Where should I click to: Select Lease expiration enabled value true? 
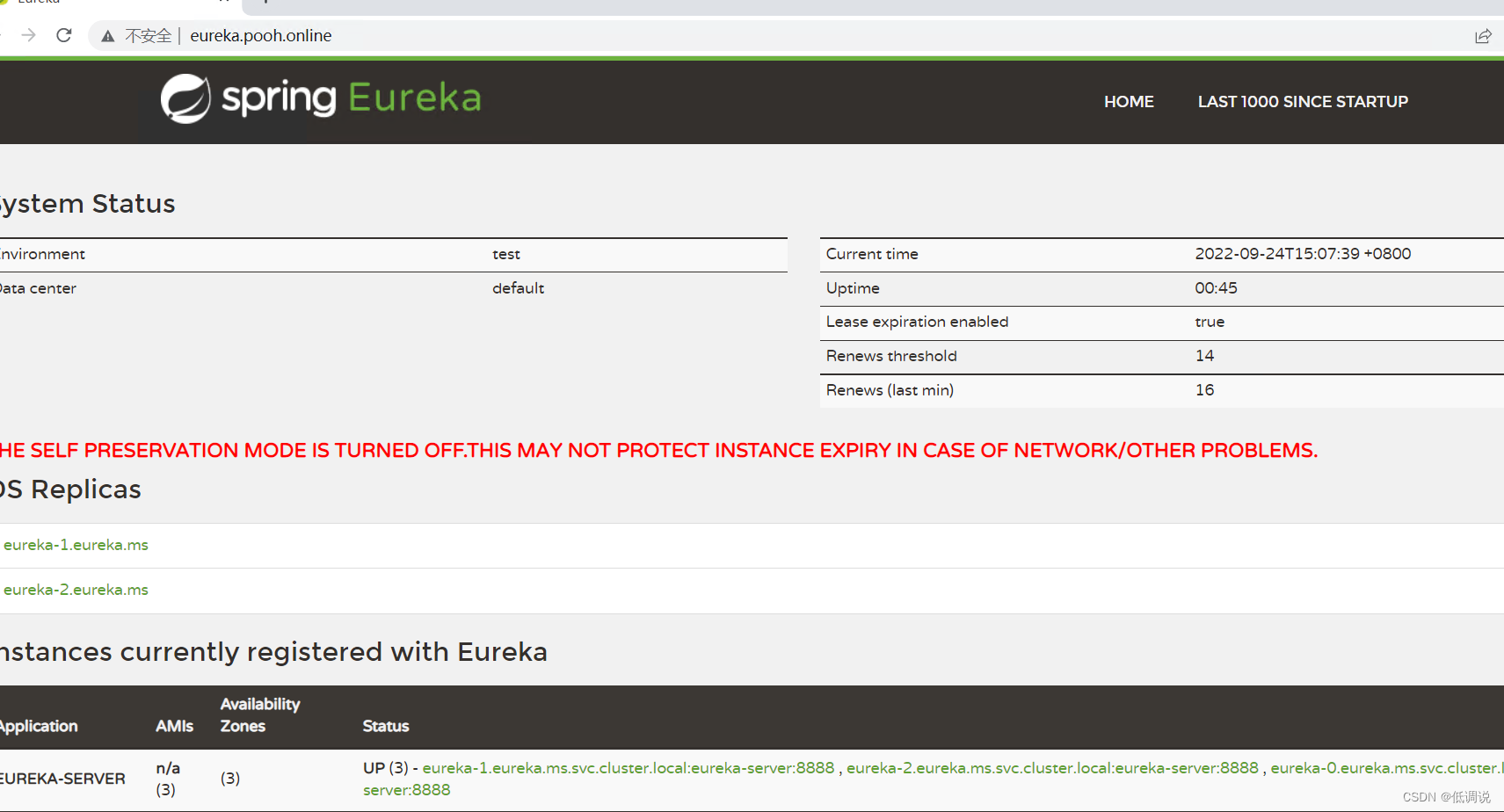point(1210,322)
